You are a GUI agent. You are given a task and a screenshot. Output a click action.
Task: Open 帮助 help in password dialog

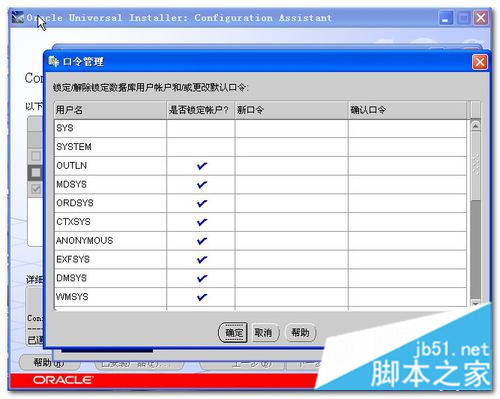[300, 332]
